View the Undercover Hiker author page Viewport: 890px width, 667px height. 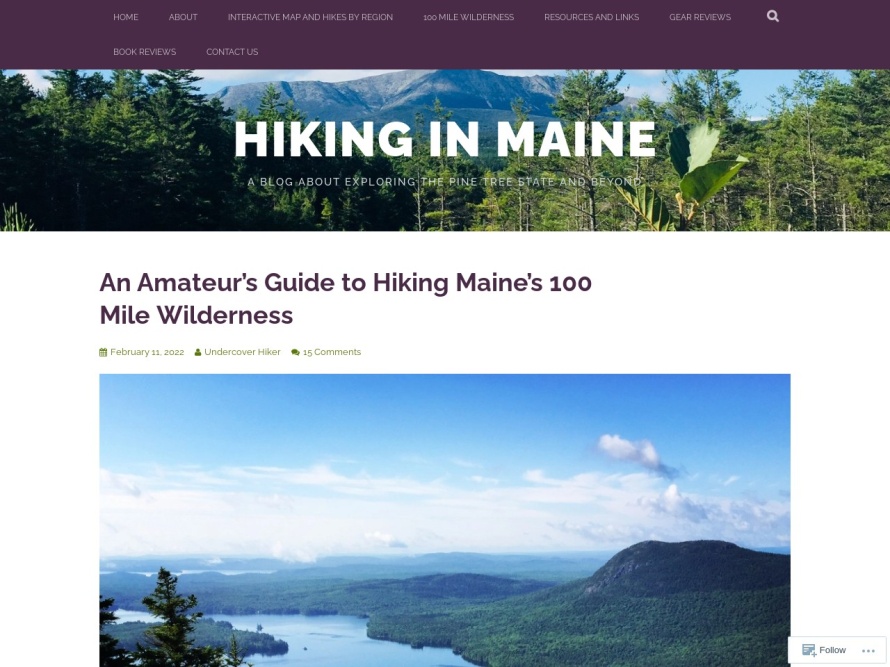tap(242, 352)
